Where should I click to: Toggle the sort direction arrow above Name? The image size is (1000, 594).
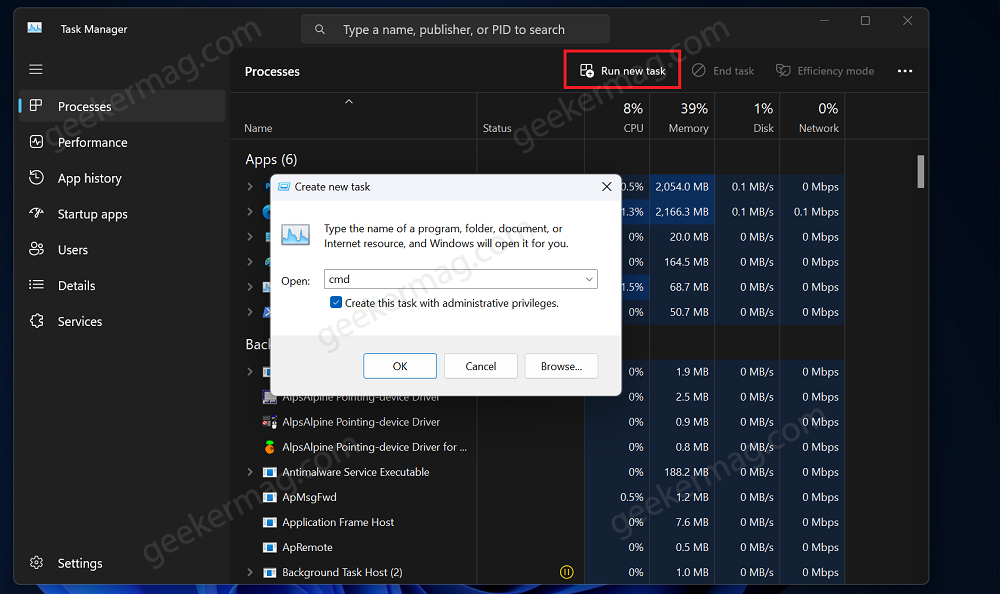349,101
